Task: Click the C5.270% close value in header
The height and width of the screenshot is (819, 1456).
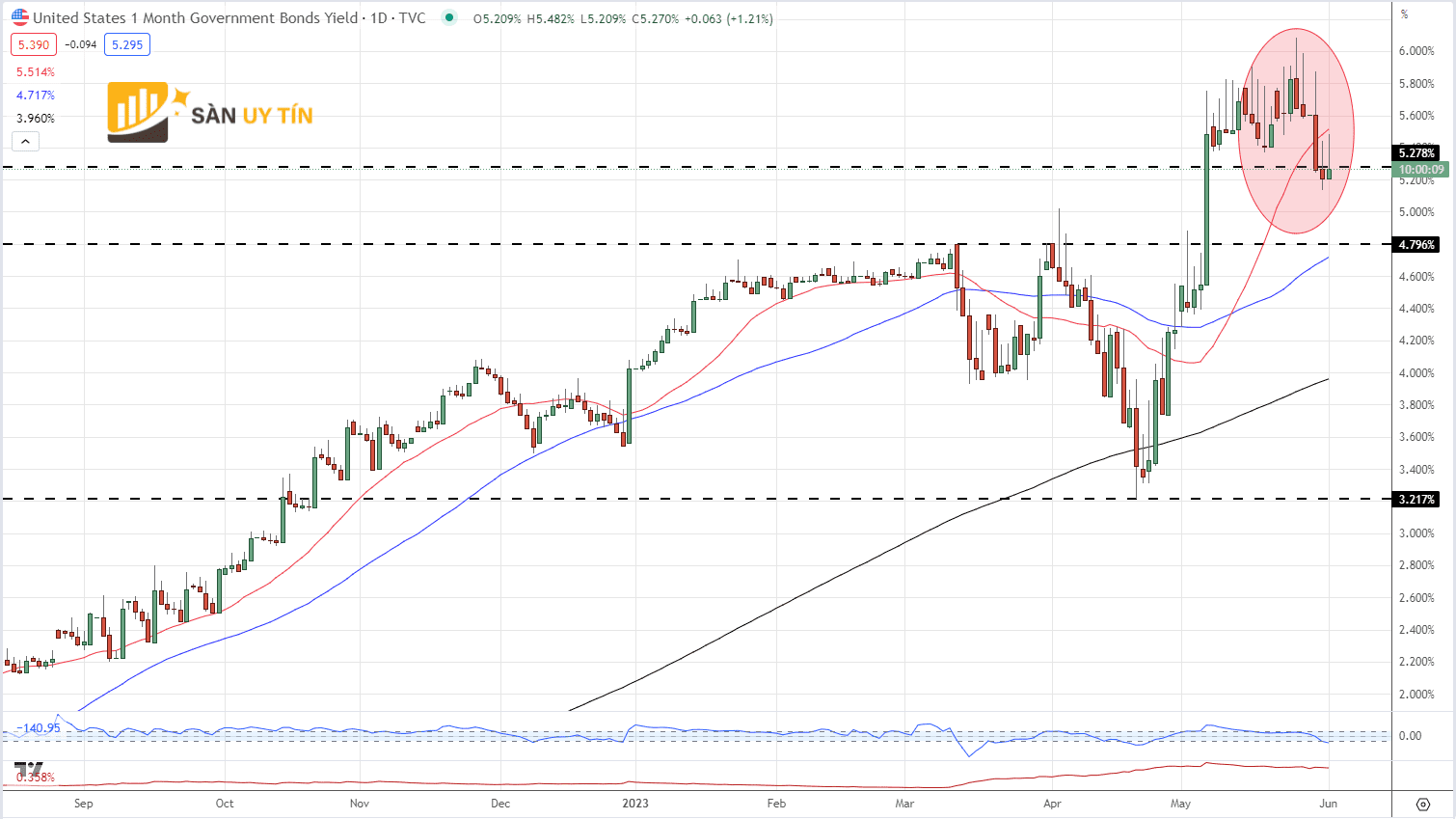Action: point(656,18)
